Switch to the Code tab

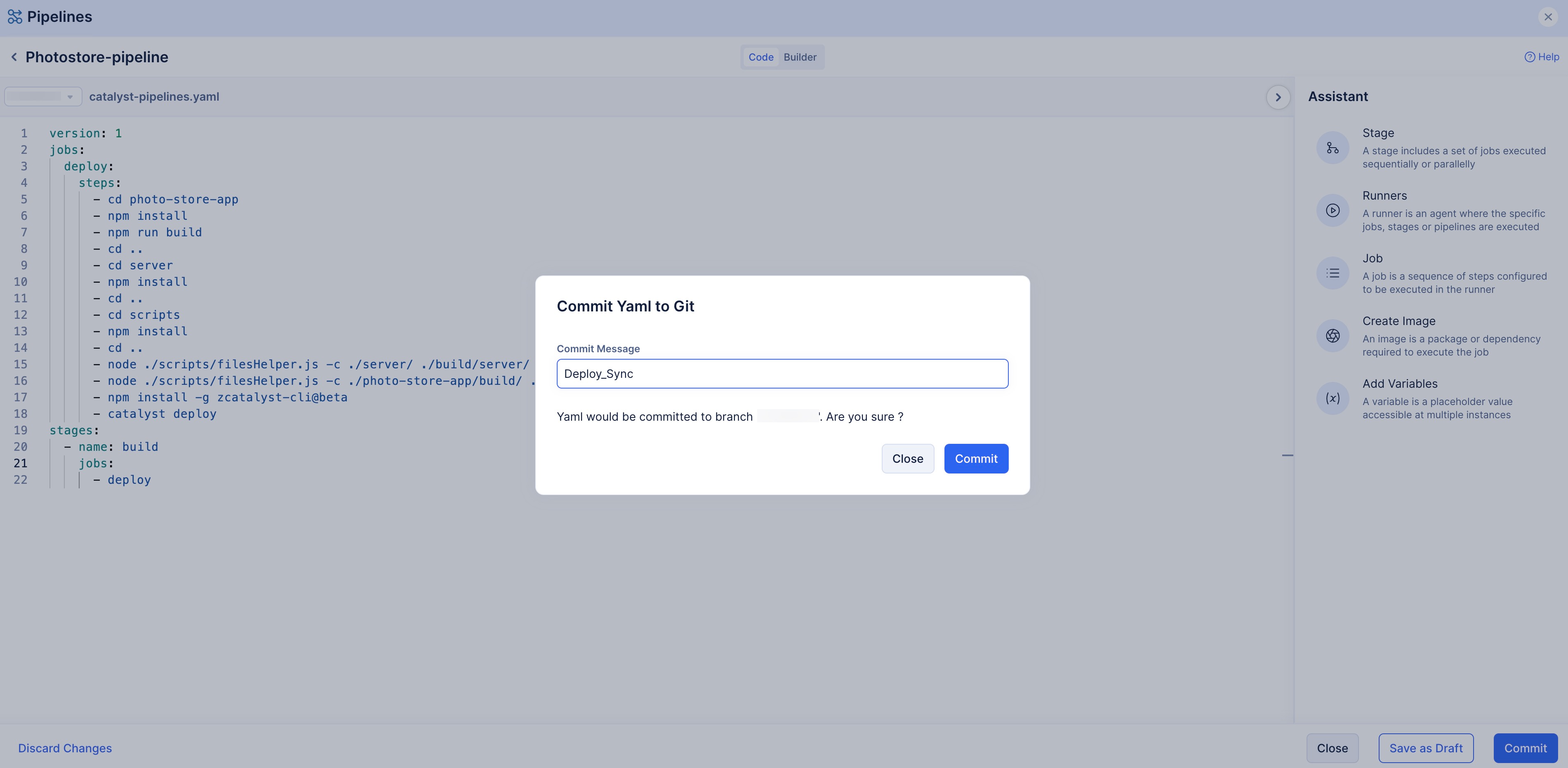[x=760, y=57]
